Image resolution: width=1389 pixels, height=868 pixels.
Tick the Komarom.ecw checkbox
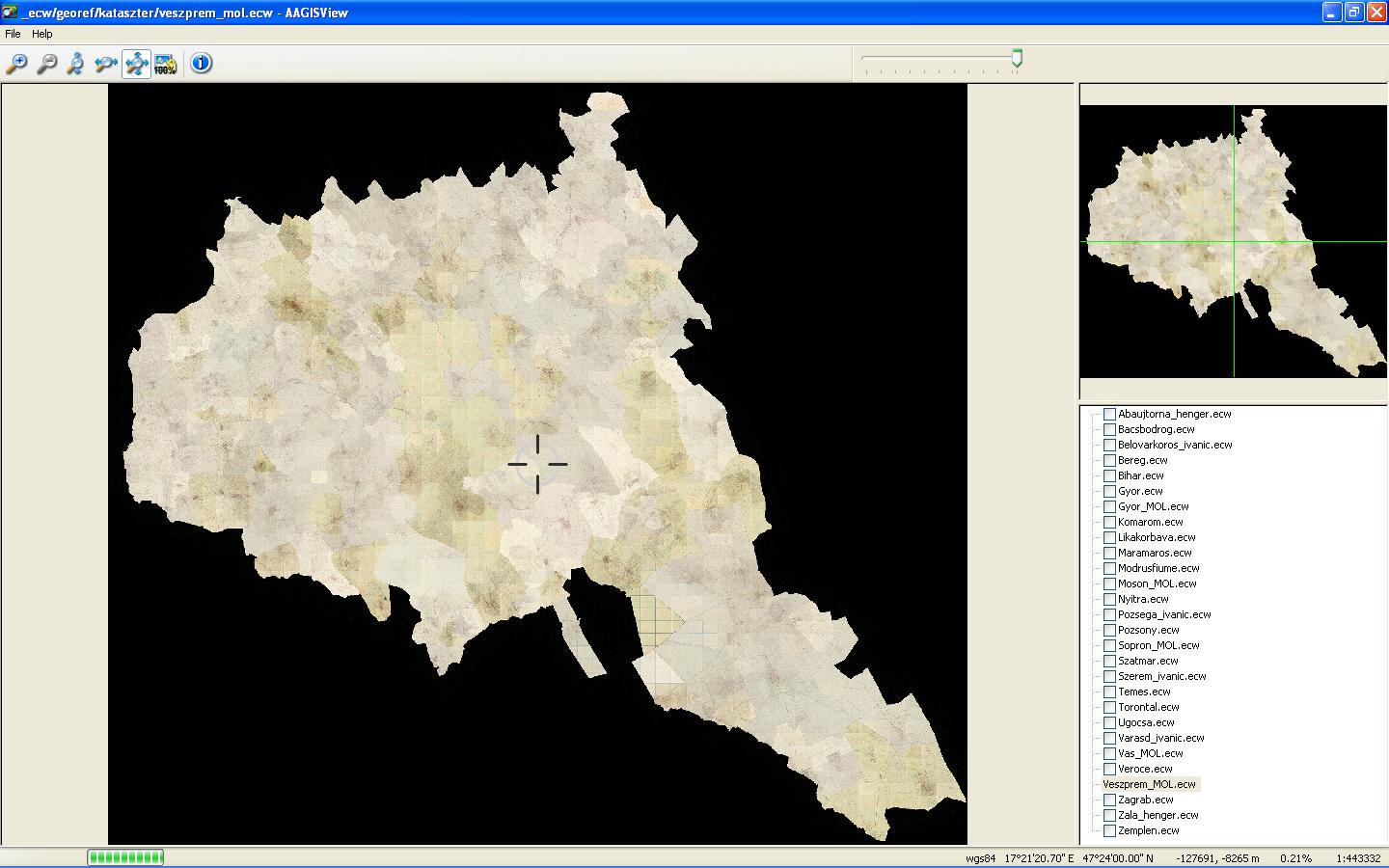coord(1109,522)
